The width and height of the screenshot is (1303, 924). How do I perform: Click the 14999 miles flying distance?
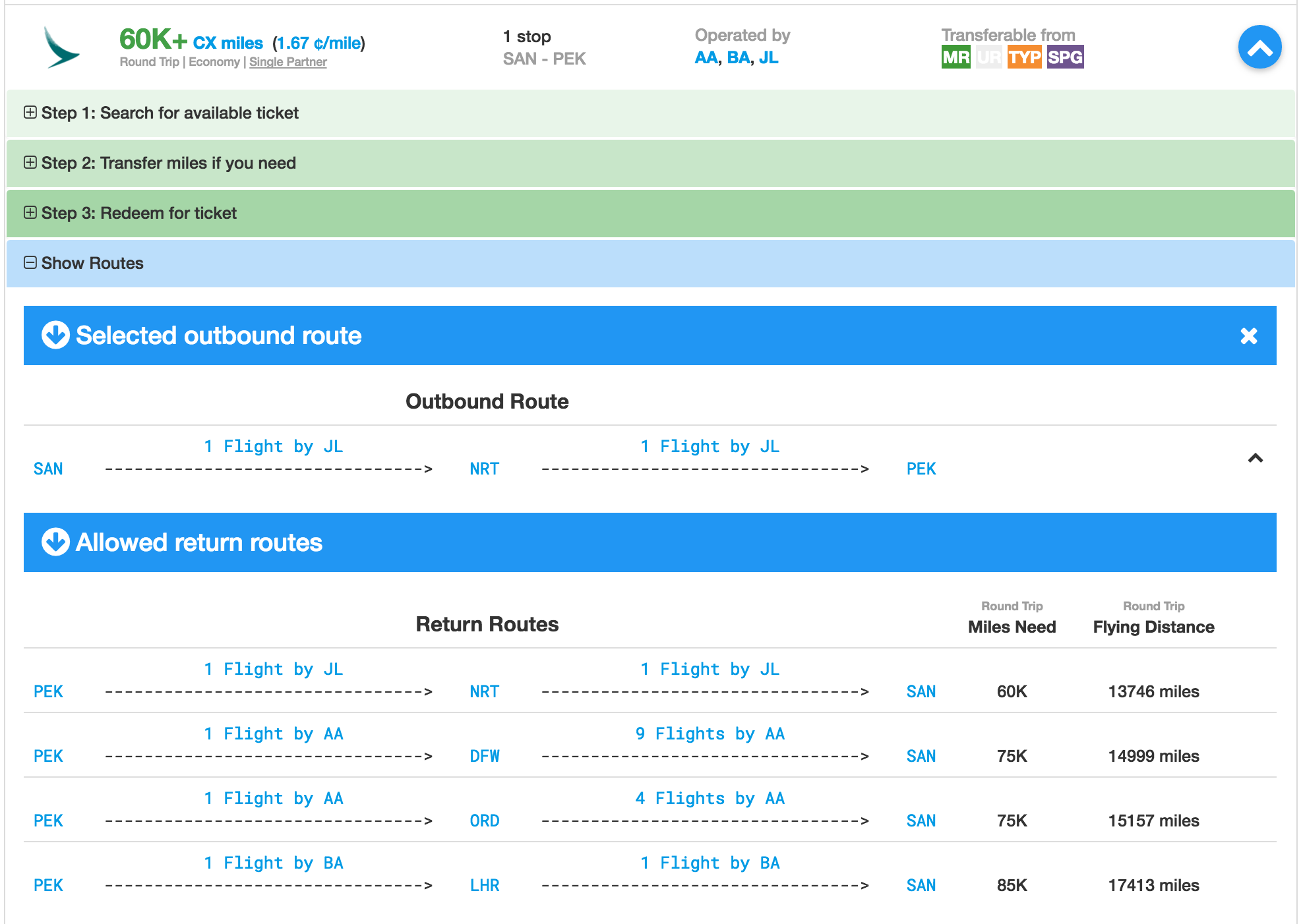point(1153,756)
